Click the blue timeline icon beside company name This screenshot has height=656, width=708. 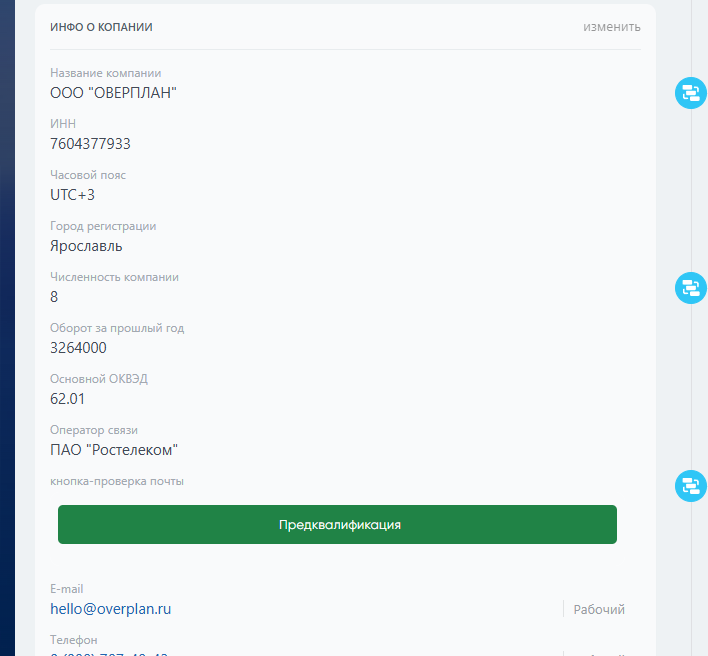point(690,94)
